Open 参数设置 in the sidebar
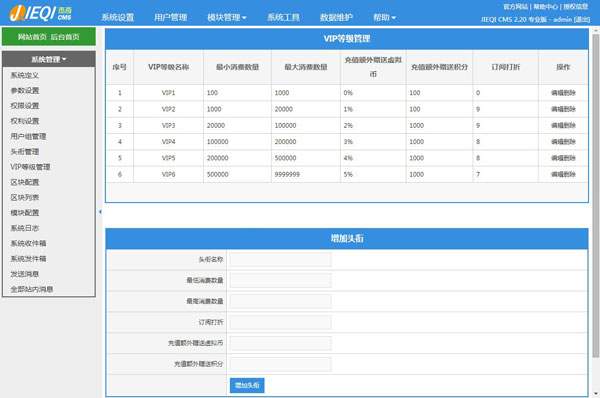Screen dimensions: 600x398 tap(24, 90)
